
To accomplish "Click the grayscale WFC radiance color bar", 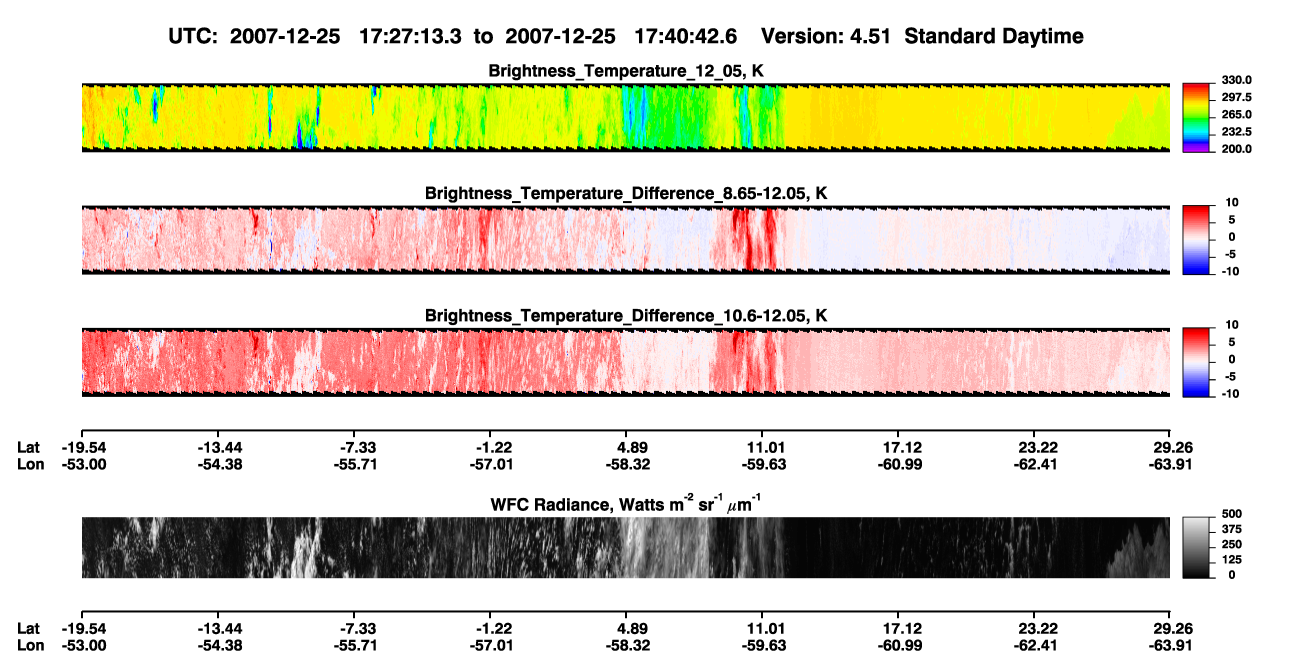I will point(1197,548).
